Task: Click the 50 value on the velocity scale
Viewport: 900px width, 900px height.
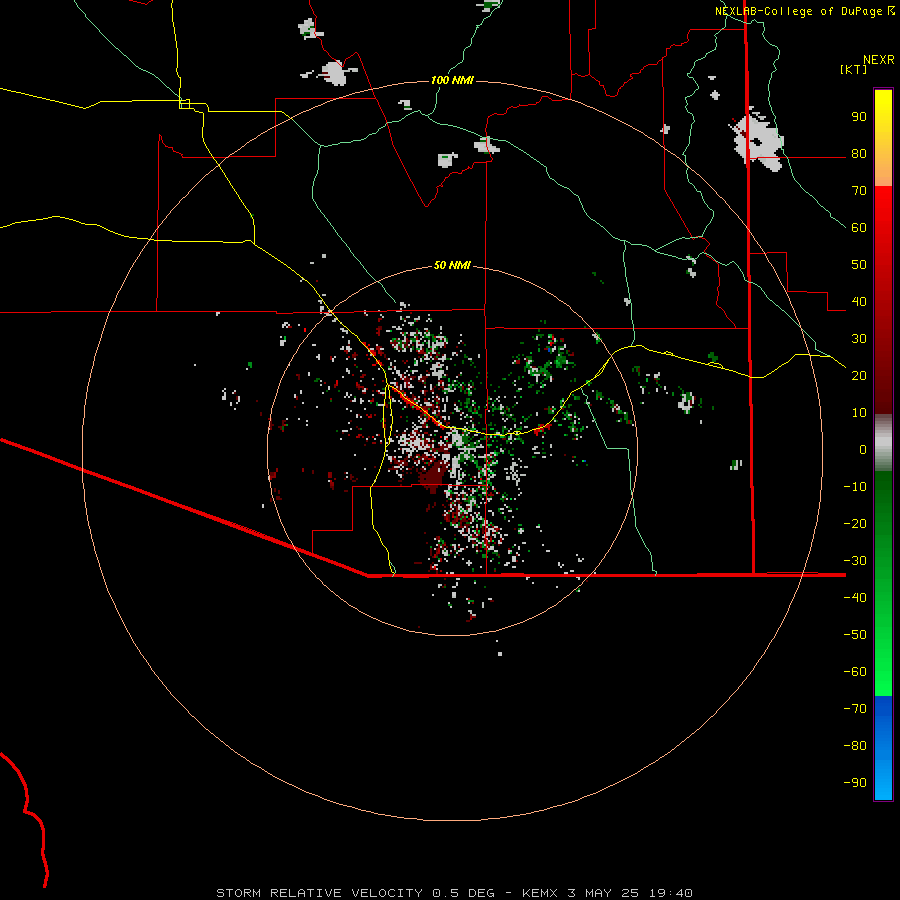Action: pyautogui.click(x=859, y=265)
